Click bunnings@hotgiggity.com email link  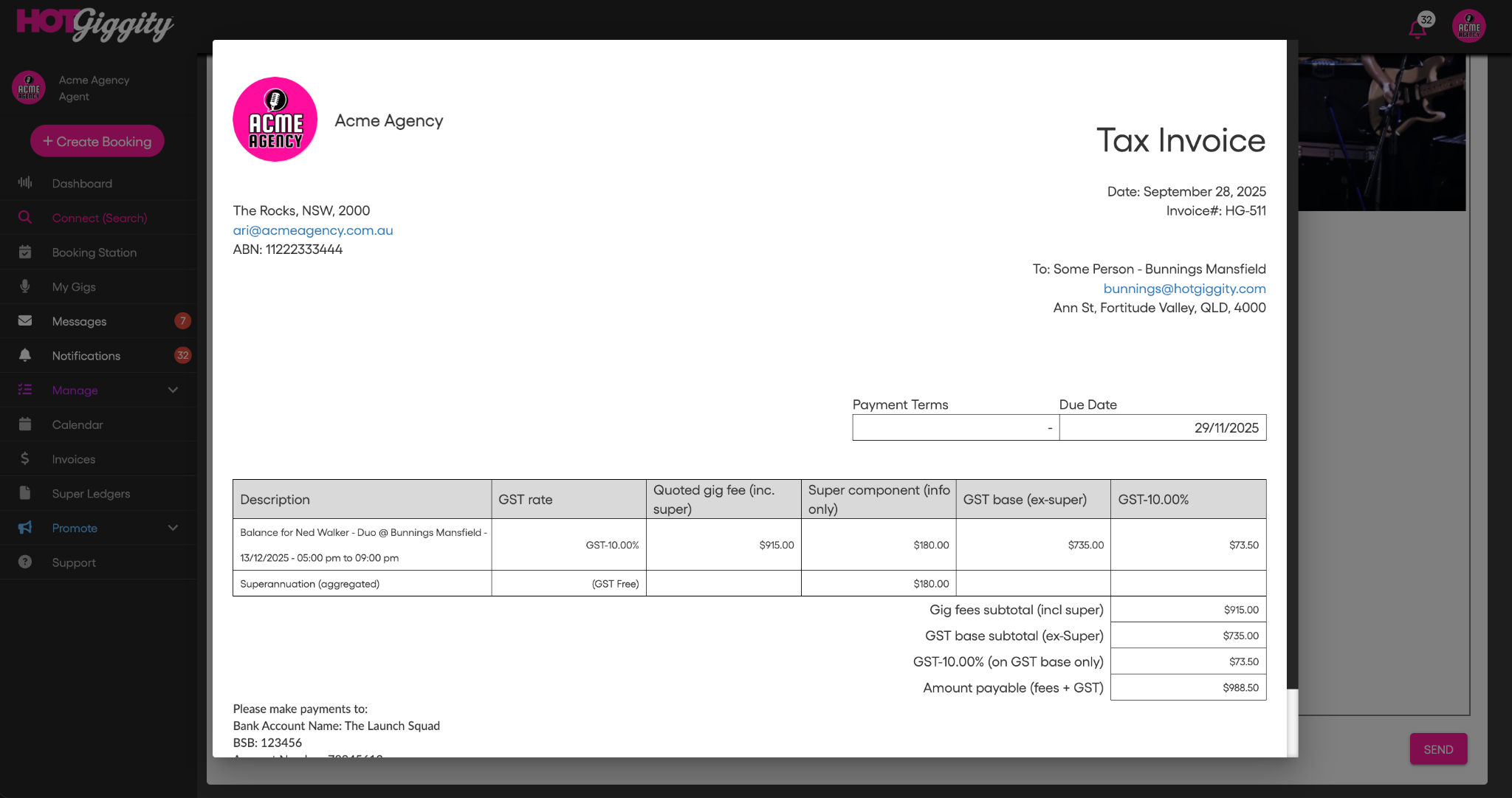click(x=1184, y=289)
